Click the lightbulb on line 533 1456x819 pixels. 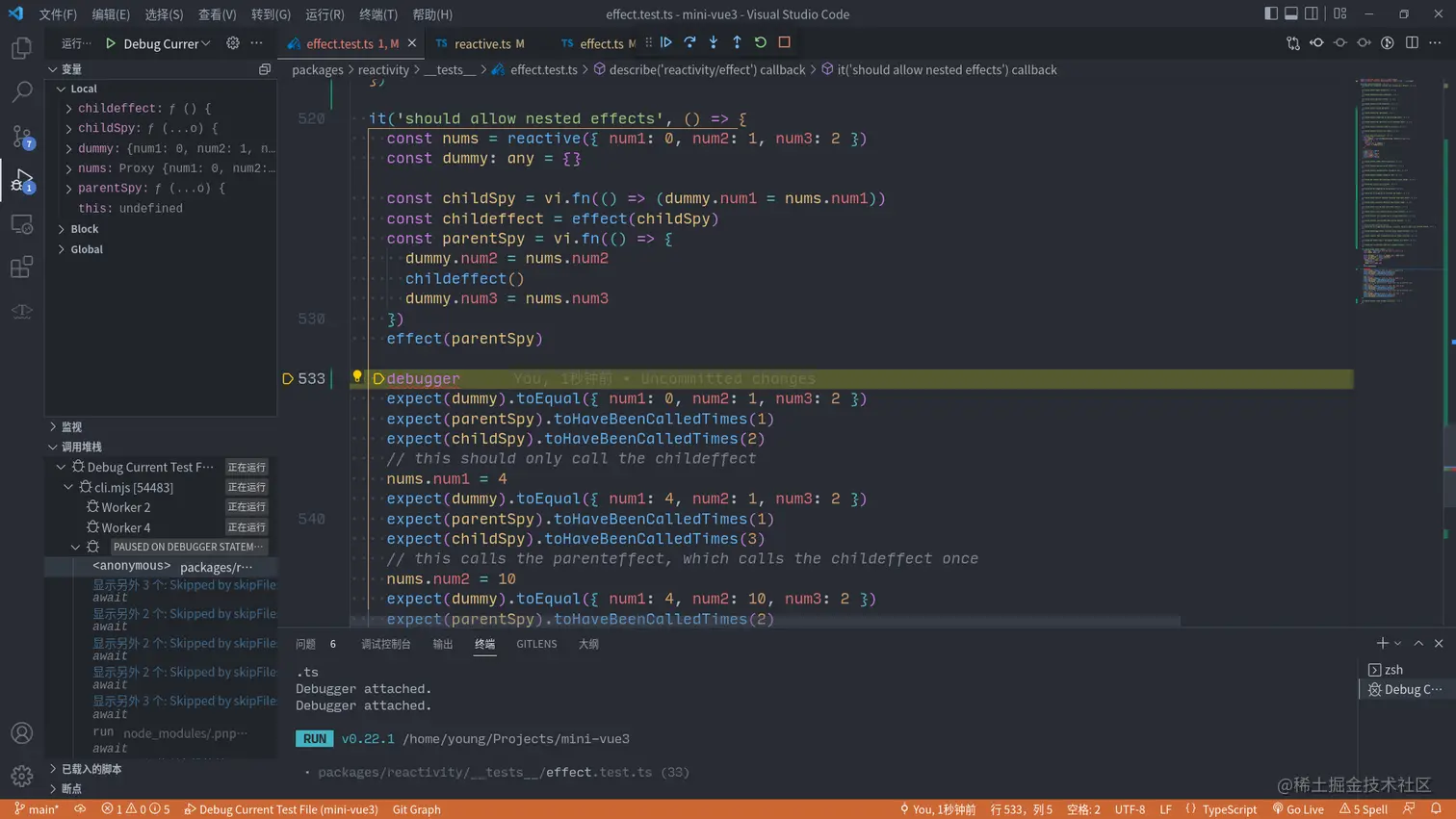(357, 376)
